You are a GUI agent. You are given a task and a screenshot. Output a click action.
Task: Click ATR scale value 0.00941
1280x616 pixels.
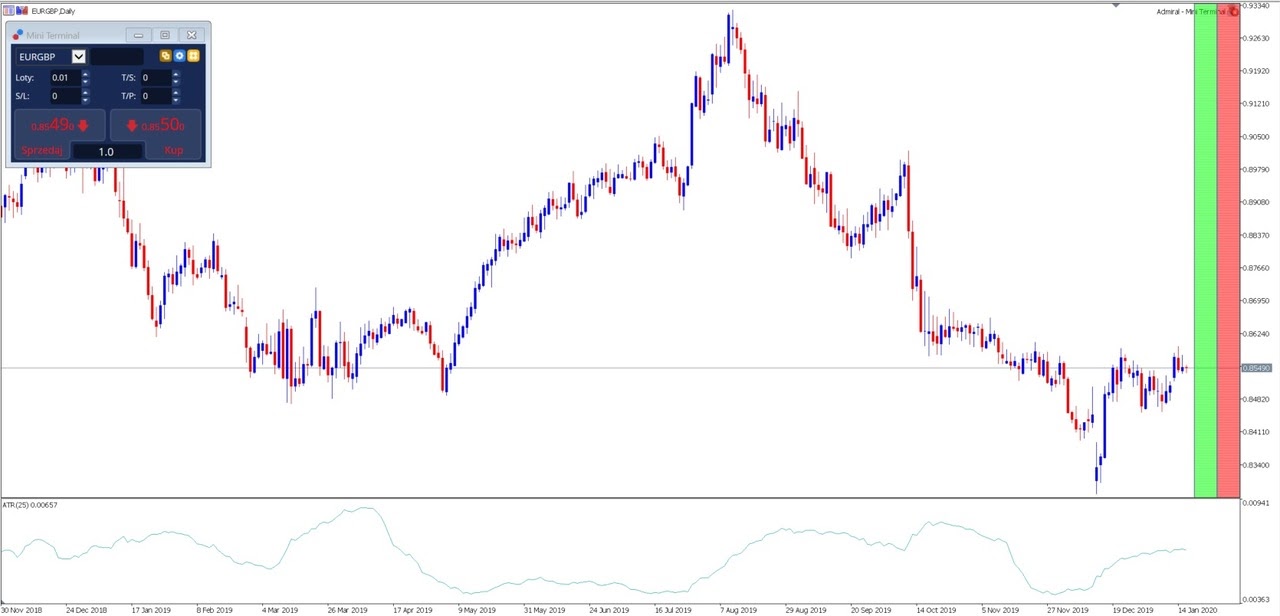point(1257,504)
